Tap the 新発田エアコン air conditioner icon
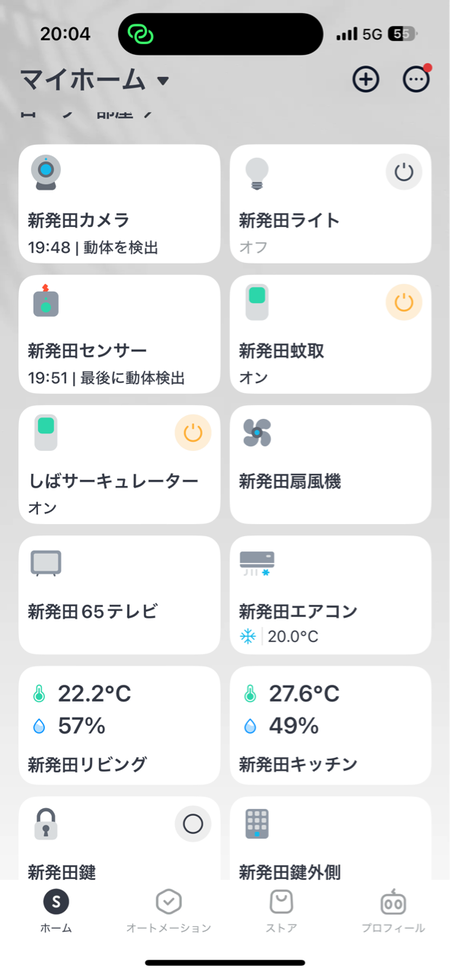 [x=257, y=563]
